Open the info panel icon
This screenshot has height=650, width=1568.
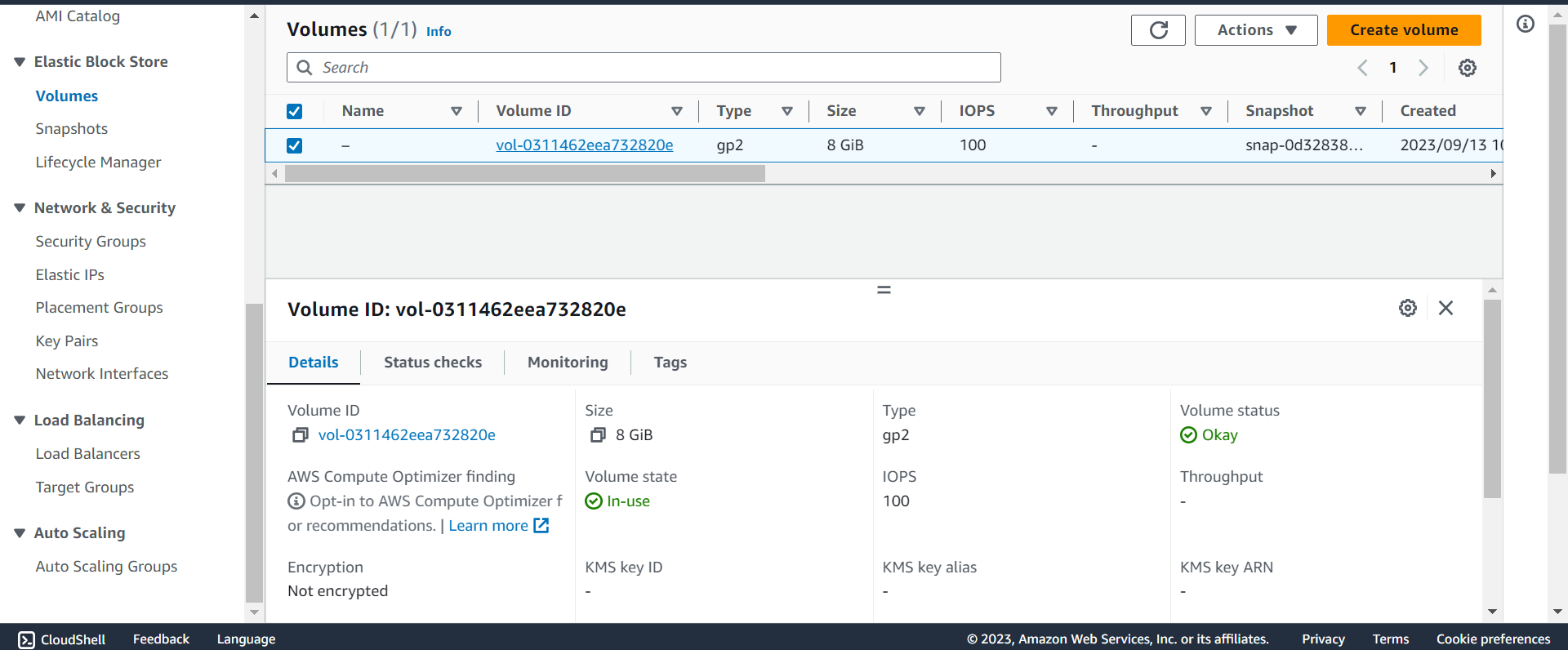(1526, 24)
